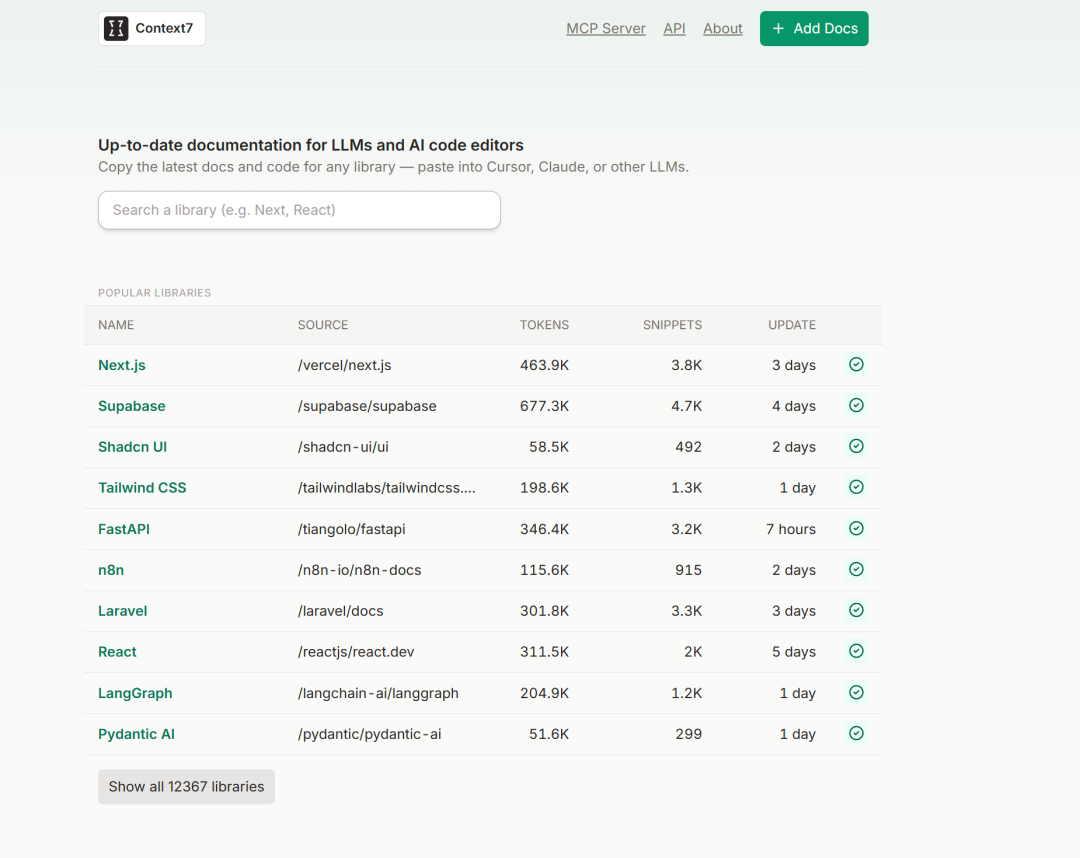This screenshot has height=858, width=1080.
Task: Click the FastAPI row's green check icon
Action: [856, 529]
